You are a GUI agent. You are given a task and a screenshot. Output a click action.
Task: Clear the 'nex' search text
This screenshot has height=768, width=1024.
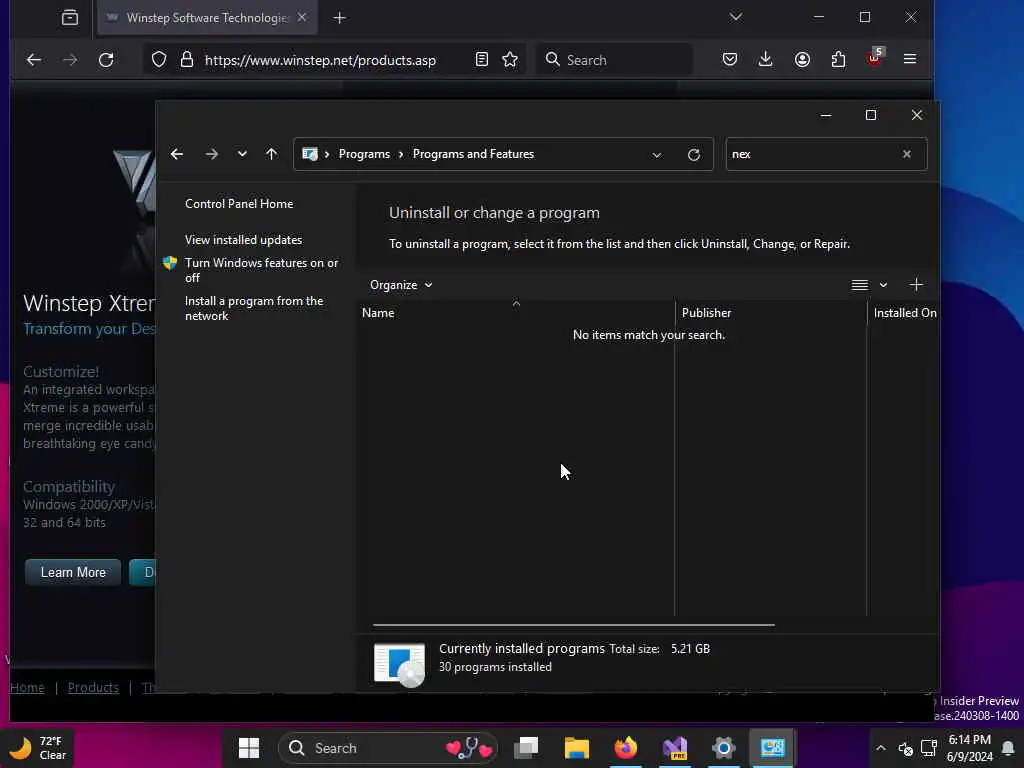pos(907,154)
